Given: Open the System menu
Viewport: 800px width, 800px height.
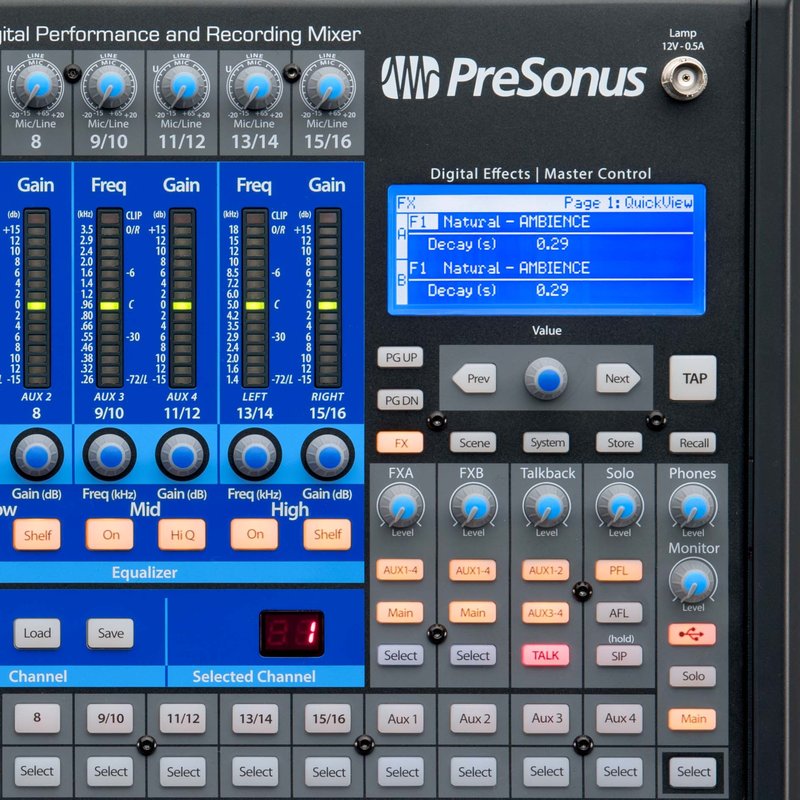Looking at the screenshot, I should pyautogui.click(x=545, y=442).
